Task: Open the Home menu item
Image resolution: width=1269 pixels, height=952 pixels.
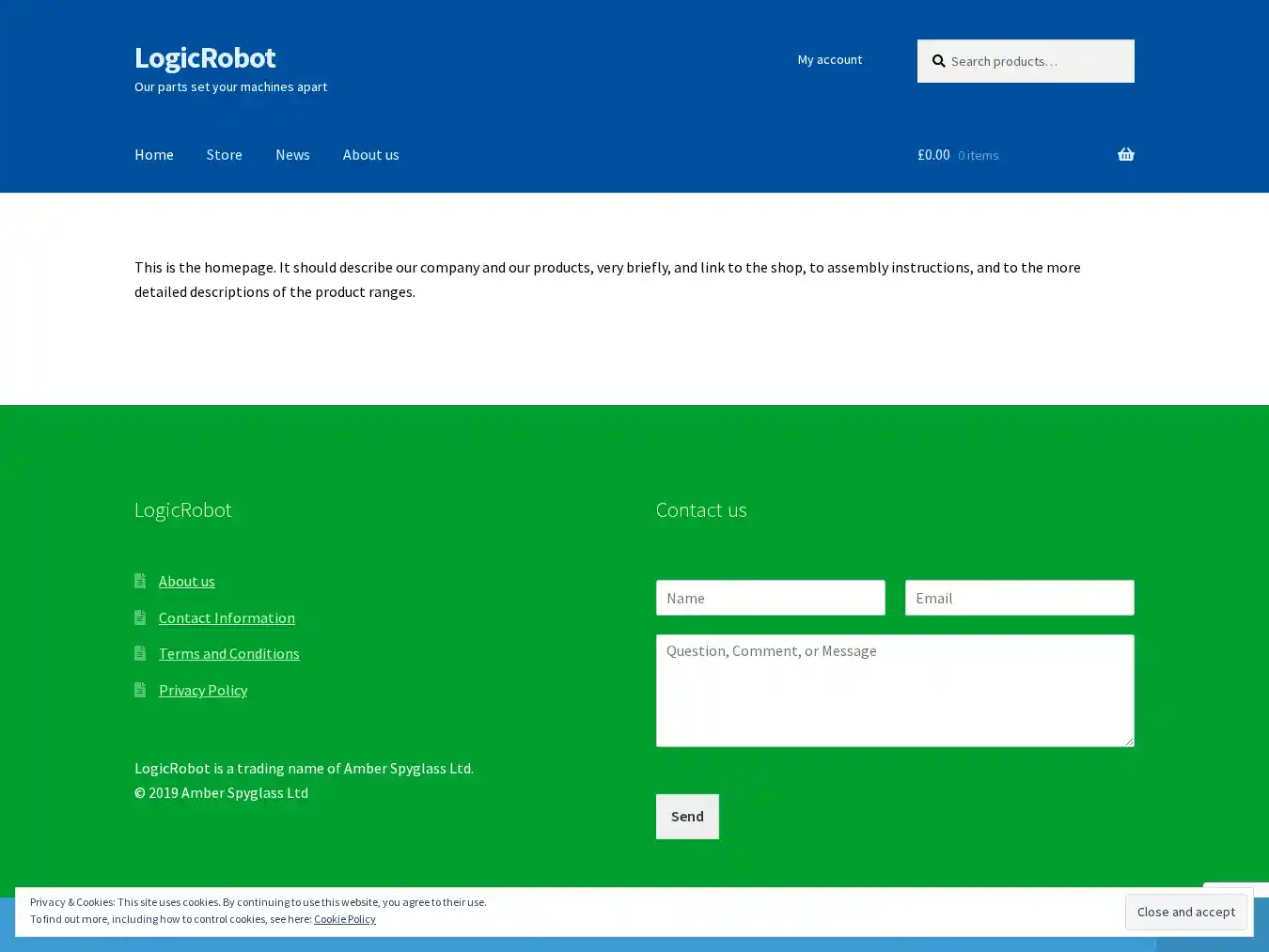Action: 154,154
